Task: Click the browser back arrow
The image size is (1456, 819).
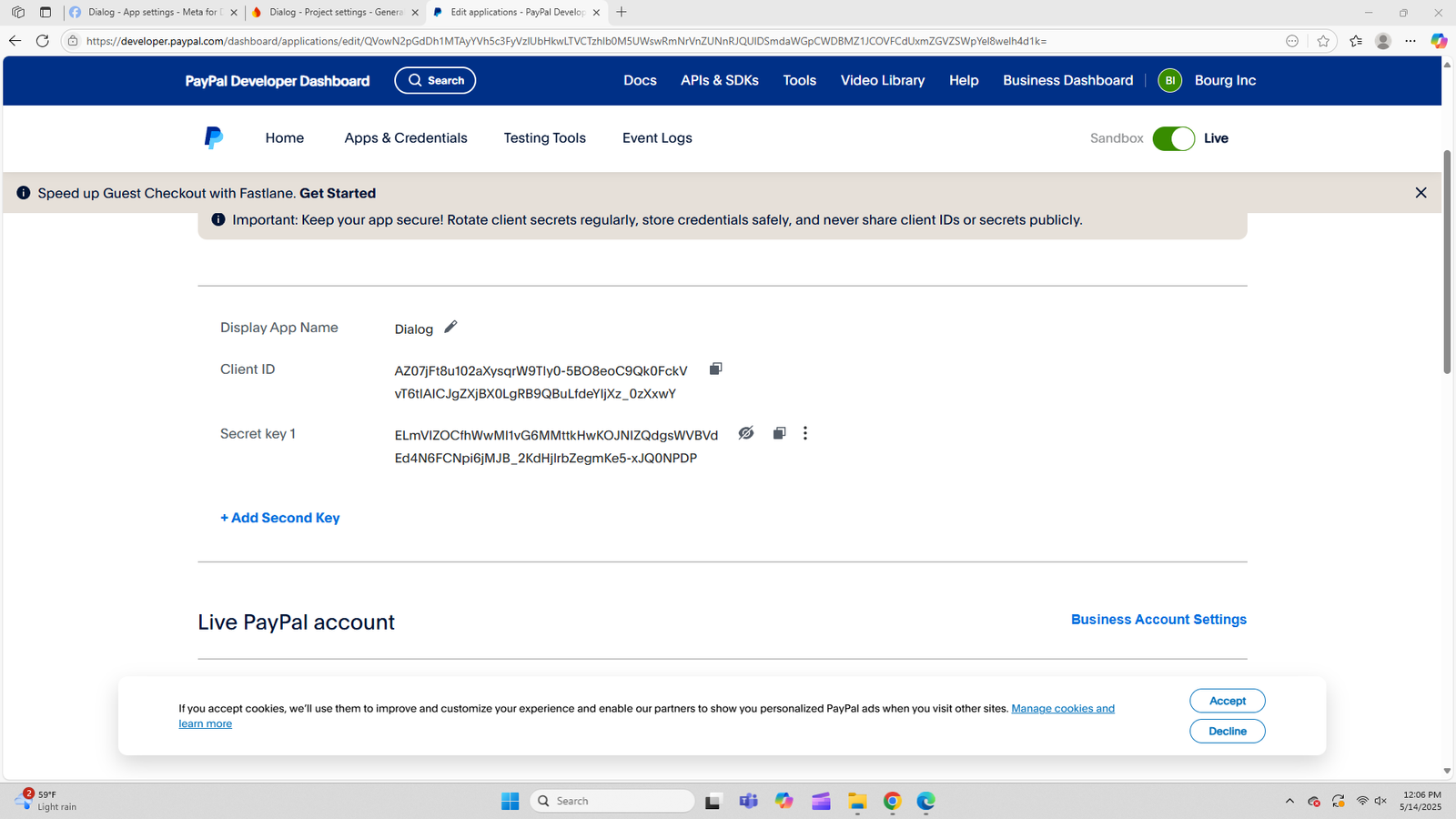Action: click(15, 41)
